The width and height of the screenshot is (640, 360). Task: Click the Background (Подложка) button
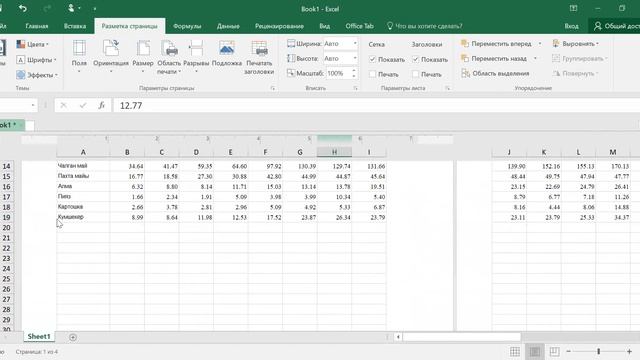pyautogui.click(x=227, y=53)
